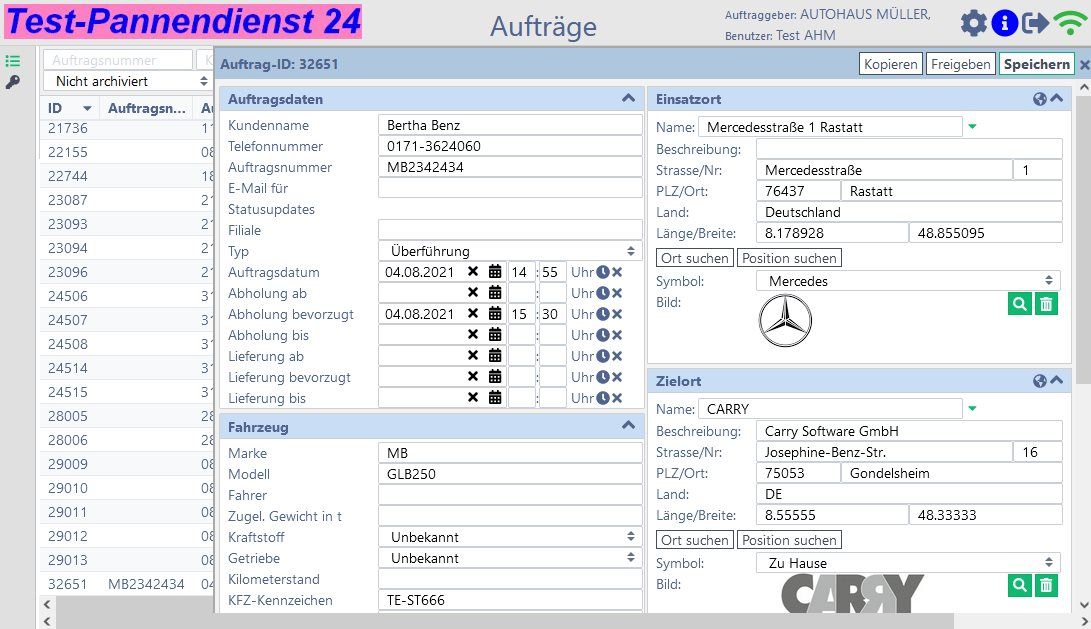The image size is (1091, 629).
Task: Click the scroll-left arrow of order list
Action: click(x=47, y=605)
